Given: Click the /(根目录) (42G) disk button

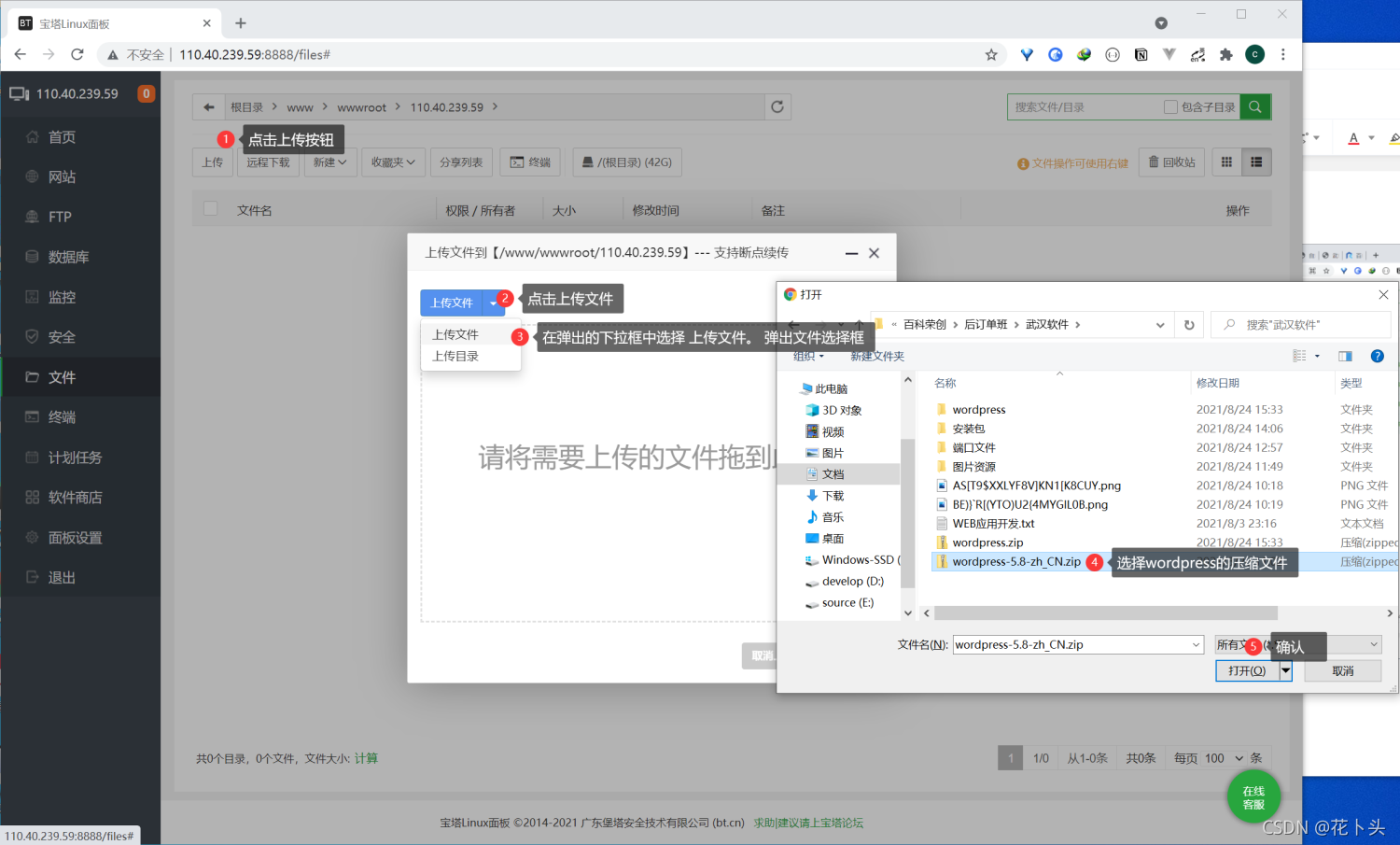Looking at the screenshot, I should [x=626, y=162].
